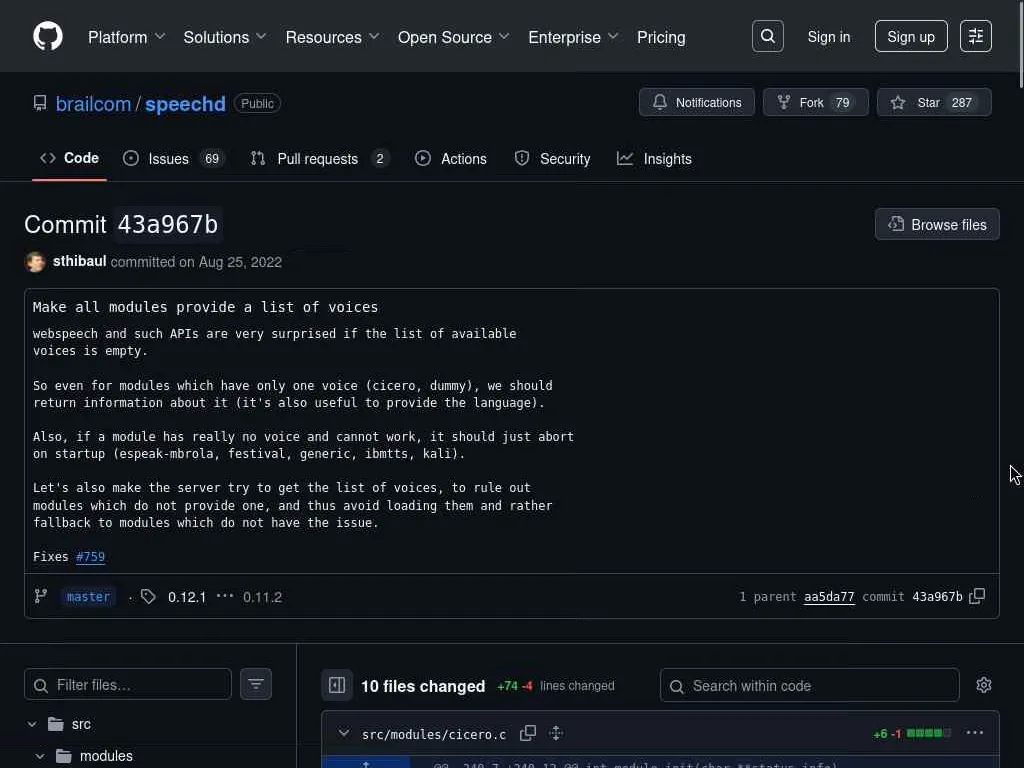
Task: Switch to the Pull requests tab
Action: 319,159
